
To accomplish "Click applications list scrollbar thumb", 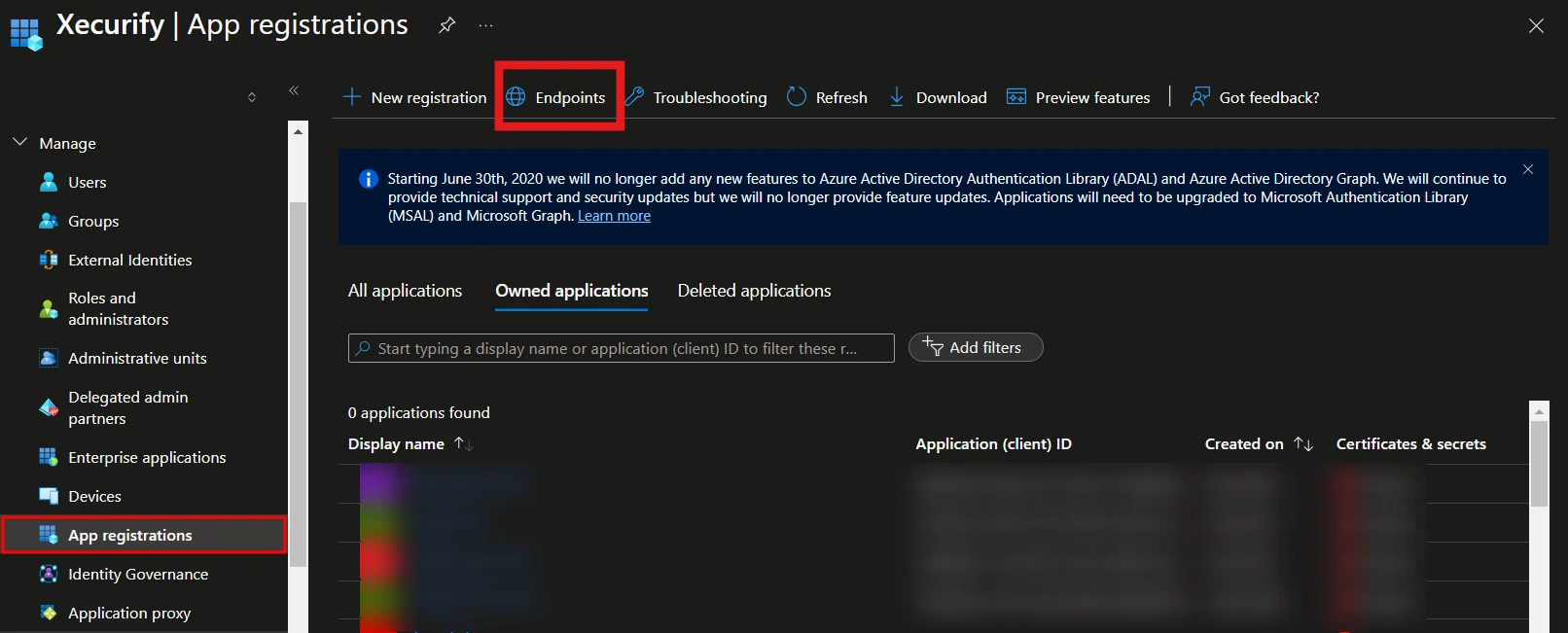I will pos(1539,464).
